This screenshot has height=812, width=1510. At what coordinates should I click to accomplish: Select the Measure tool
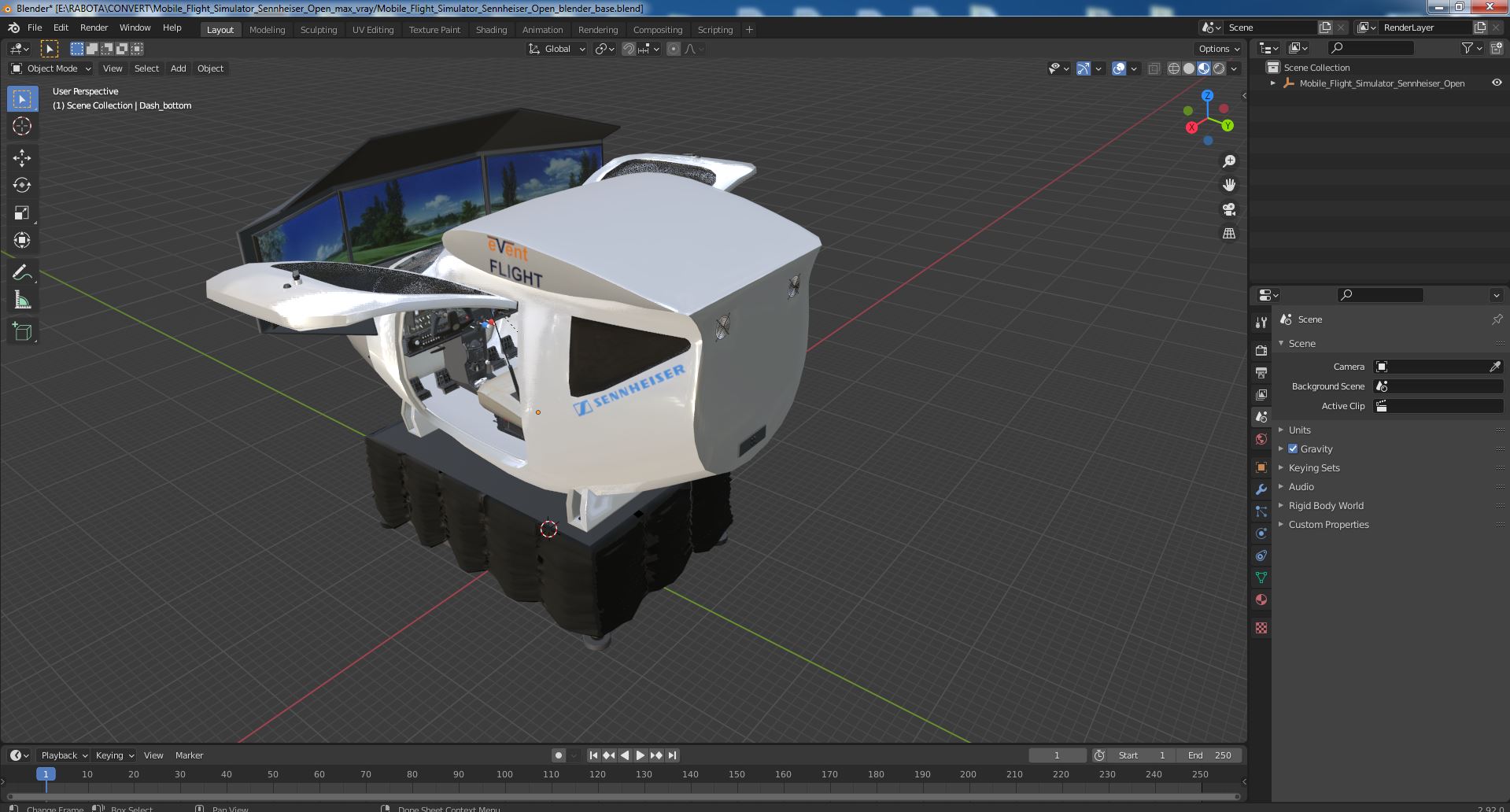(x=22, y=301)
